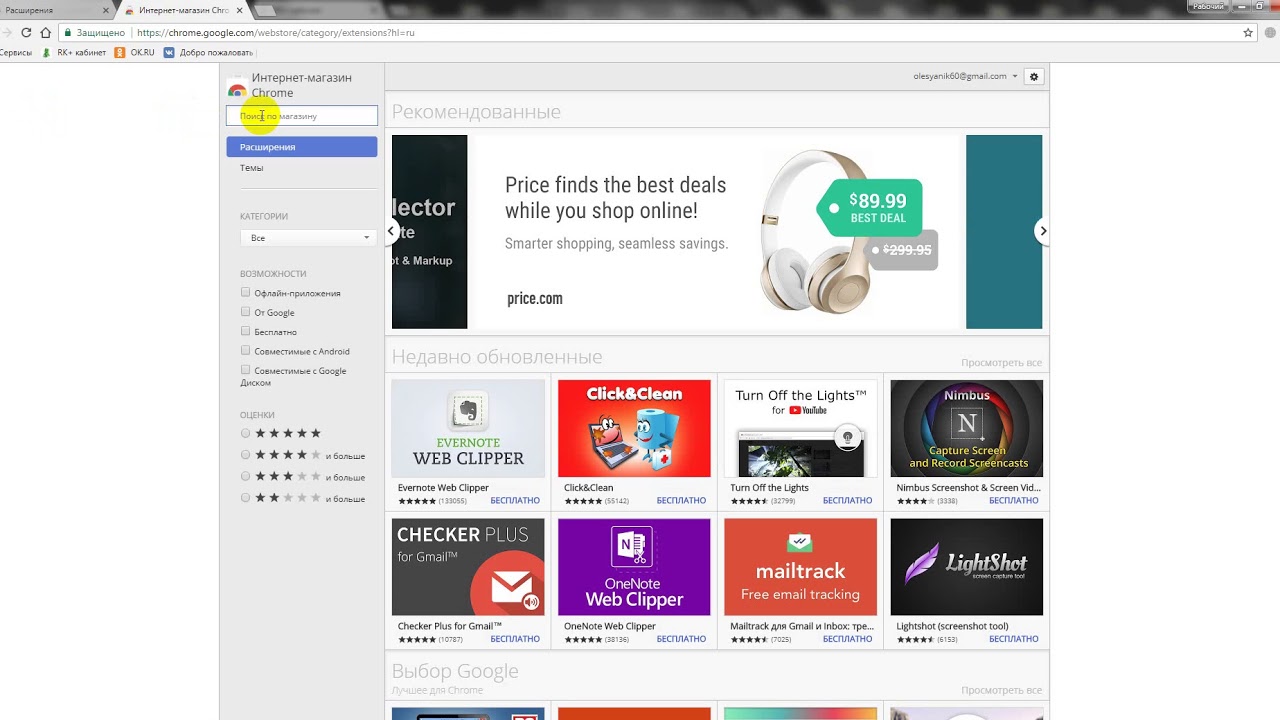Click БЕСПЛАТНО under Mailtrack

tap(847, 639)
